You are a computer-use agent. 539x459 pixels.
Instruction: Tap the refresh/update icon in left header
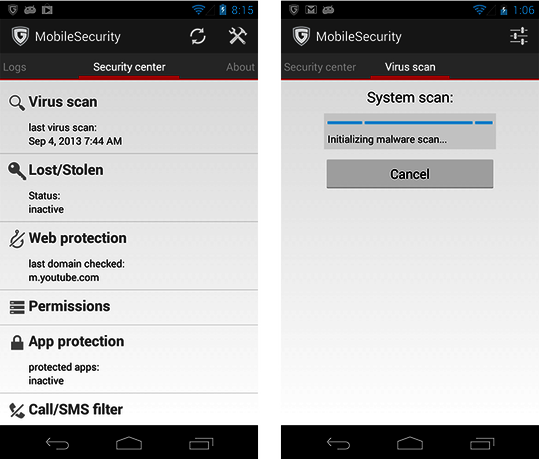click(x=198, y=36)
